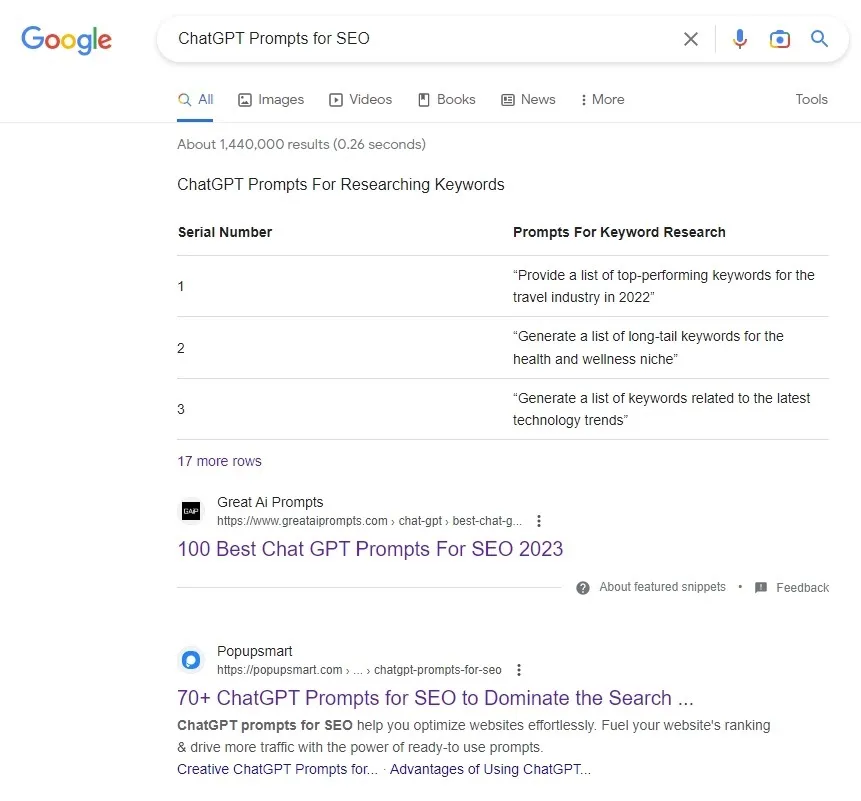This screenshot has height=801, width=861.
Task: Open the More search filters dropdown
Action: pos(602,99)
